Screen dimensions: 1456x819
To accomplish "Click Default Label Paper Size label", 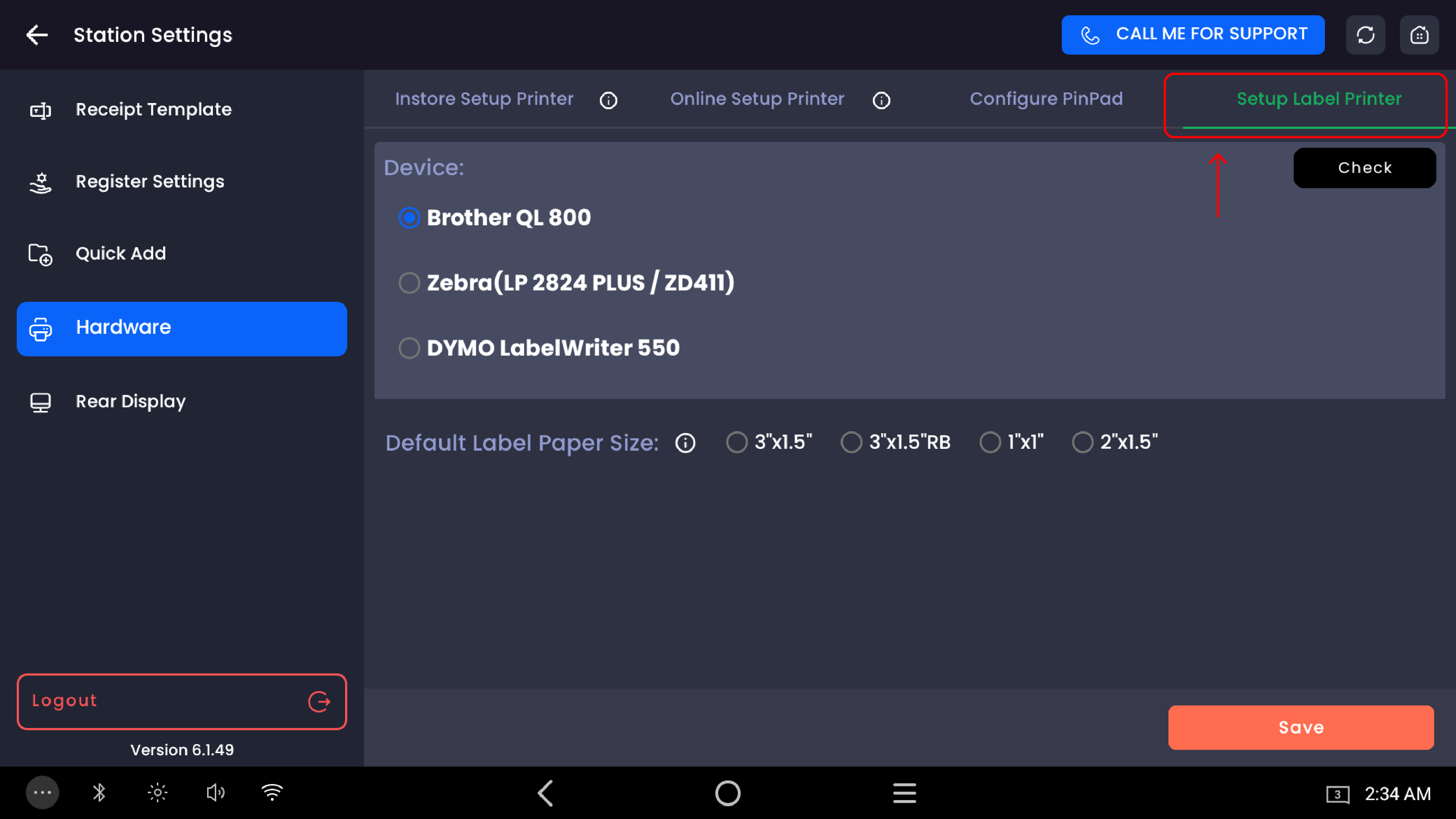I will (x=522, y=443).
